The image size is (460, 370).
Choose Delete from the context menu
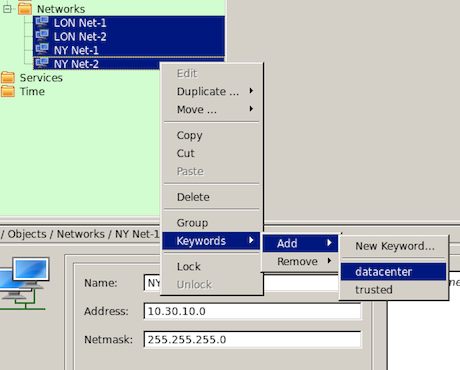pyautogui.click(x=211, y=197)
